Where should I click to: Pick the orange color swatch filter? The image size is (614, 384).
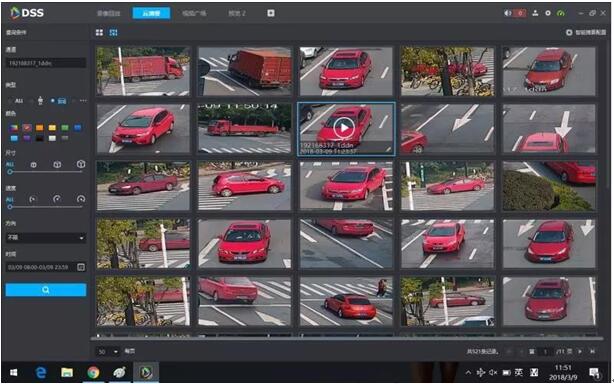(40, 128)
